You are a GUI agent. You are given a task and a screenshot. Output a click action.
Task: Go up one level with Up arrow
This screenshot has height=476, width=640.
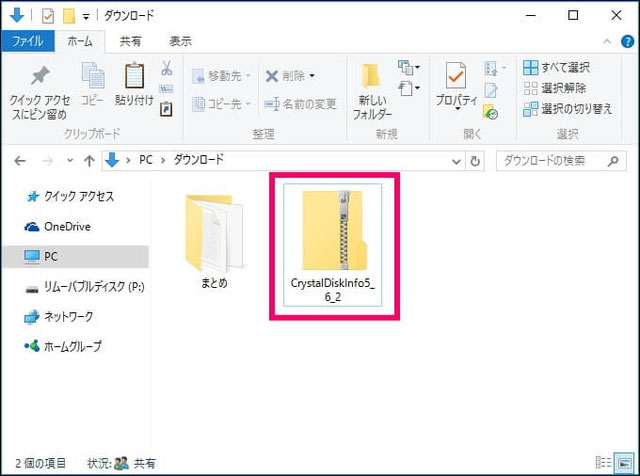89,161
